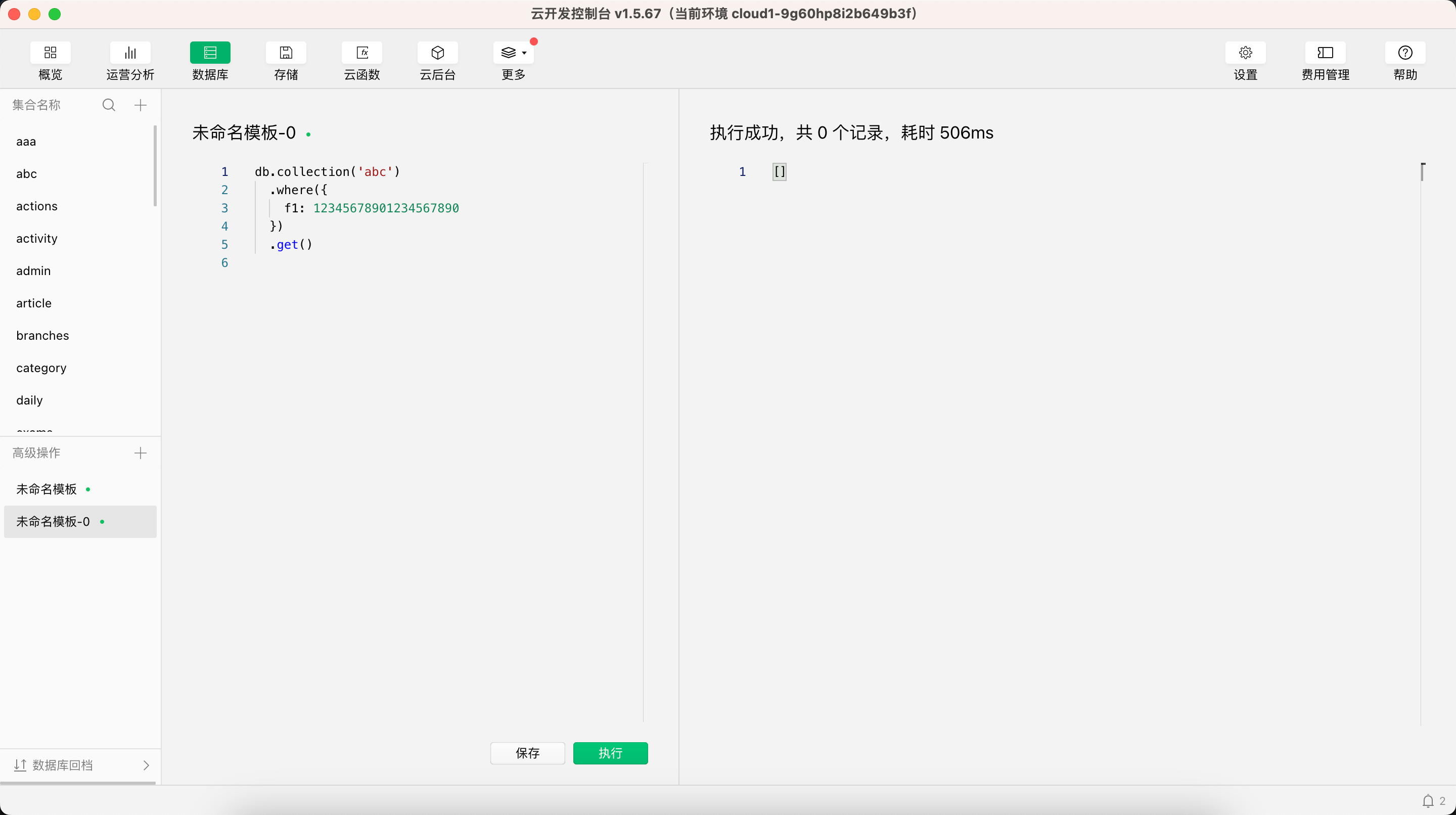Open 费用管理 billing icon
This screenshot has height=815, width=1456.
point(1325,53)
